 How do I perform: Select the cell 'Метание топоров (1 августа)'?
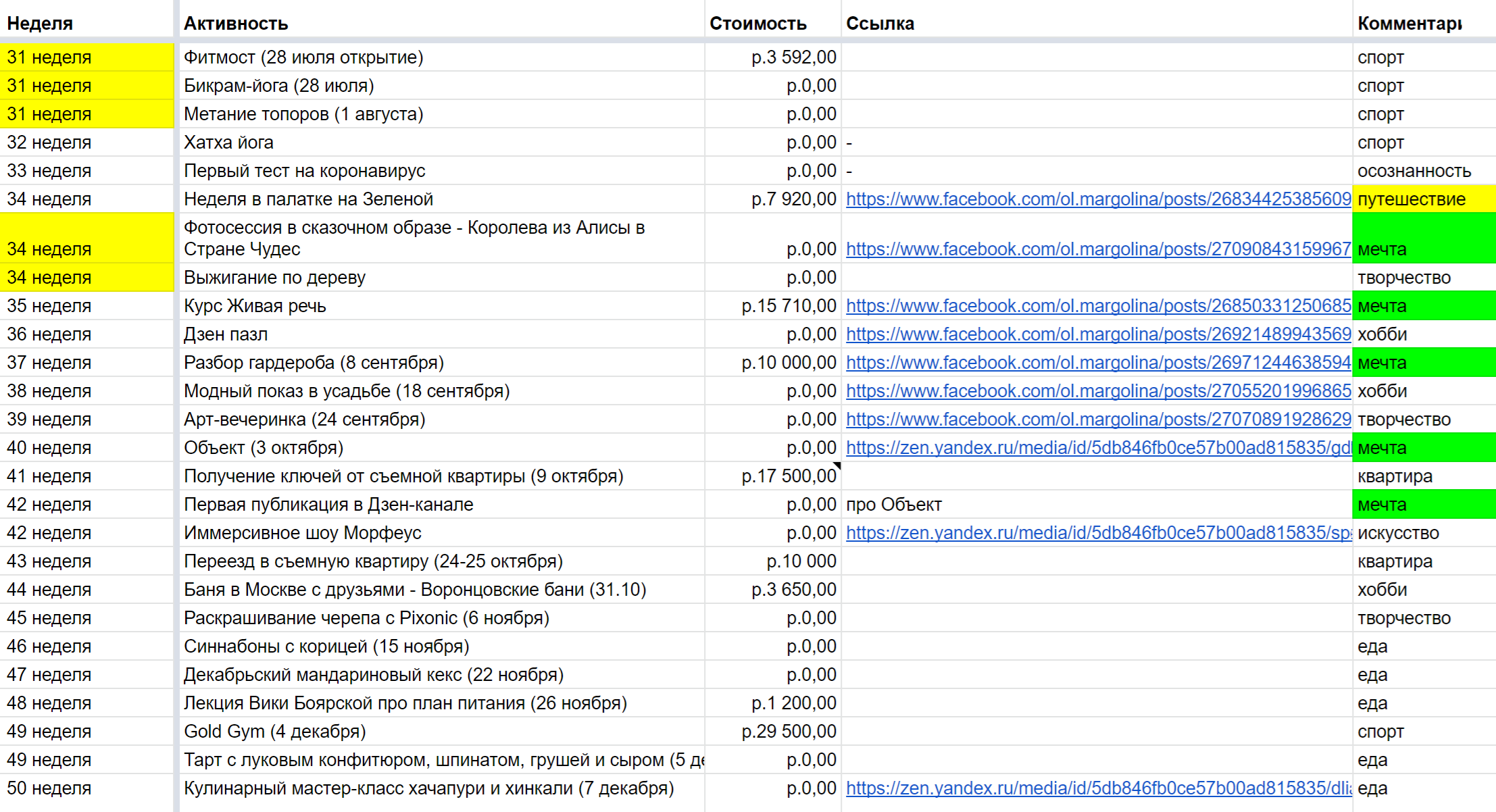click(x=442, y=114)
